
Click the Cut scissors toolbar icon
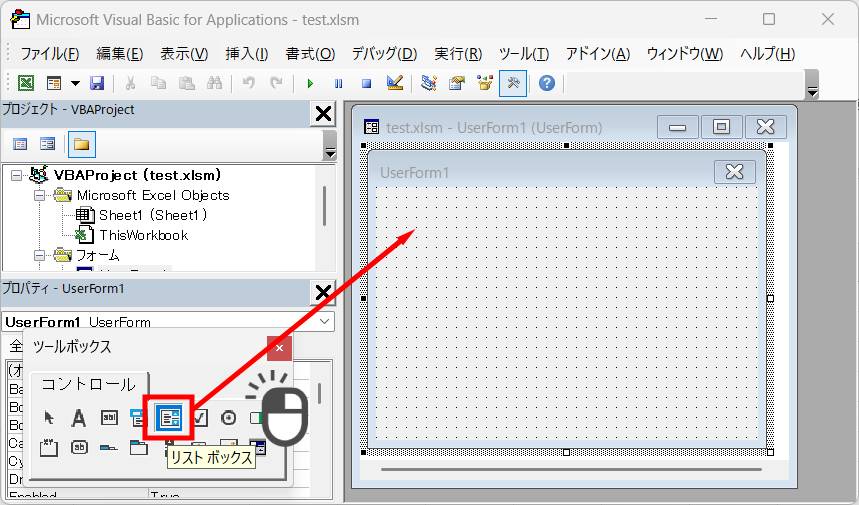click(130, 83)
